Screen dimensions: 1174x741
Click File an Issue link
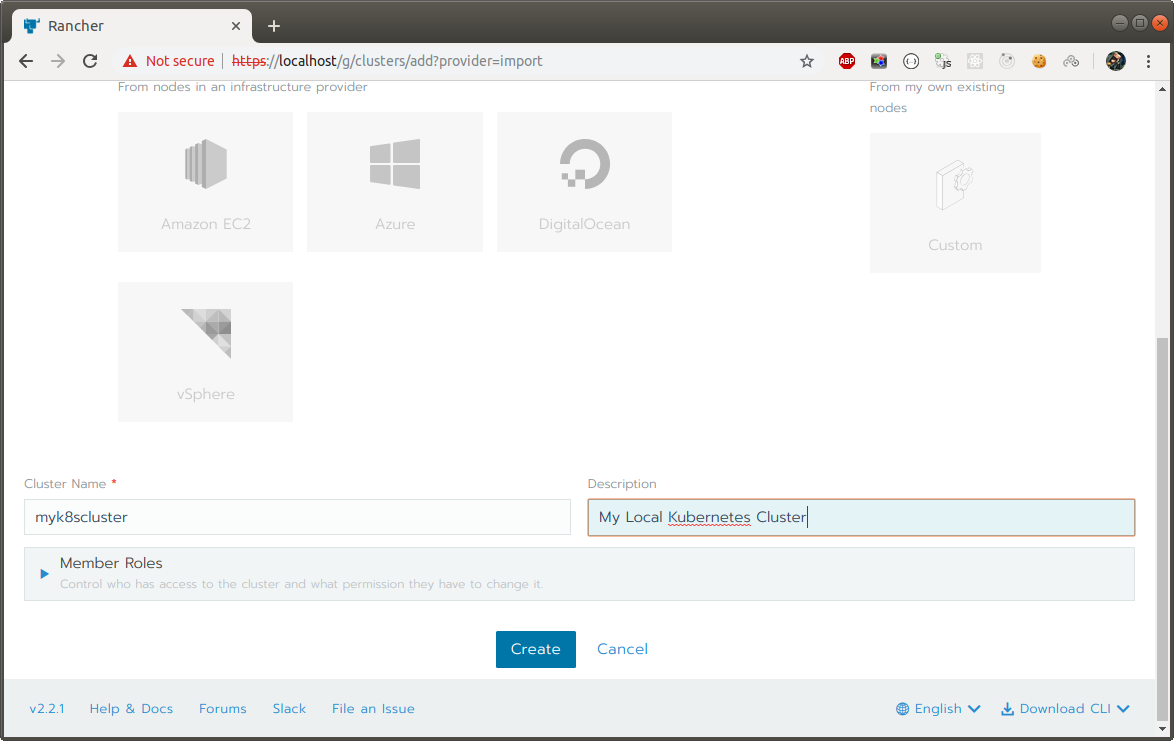coord(373,709)
